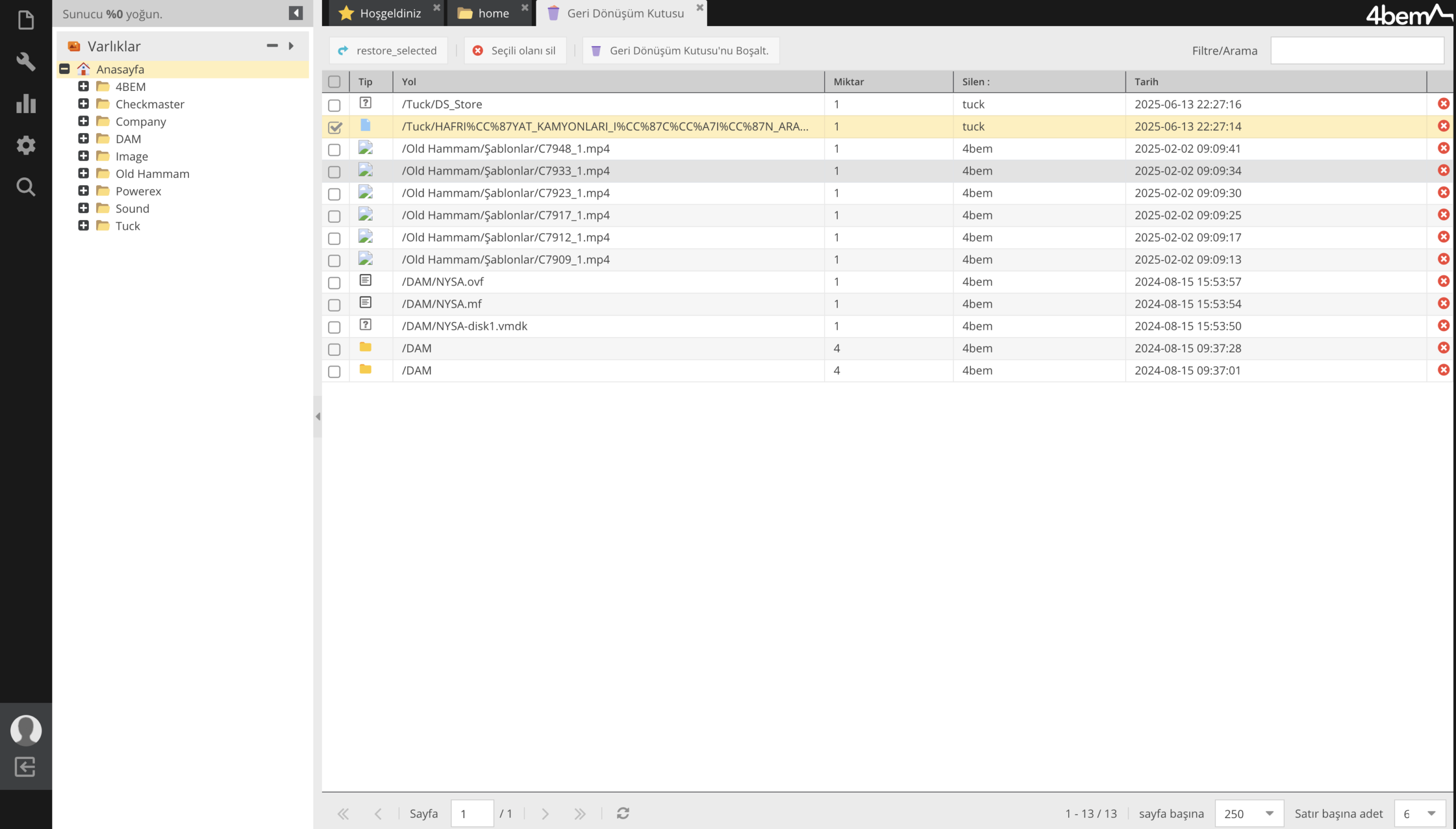Click the refresh icon in pager
This screenshot has height=829, width=1456.
coord(623,813)
